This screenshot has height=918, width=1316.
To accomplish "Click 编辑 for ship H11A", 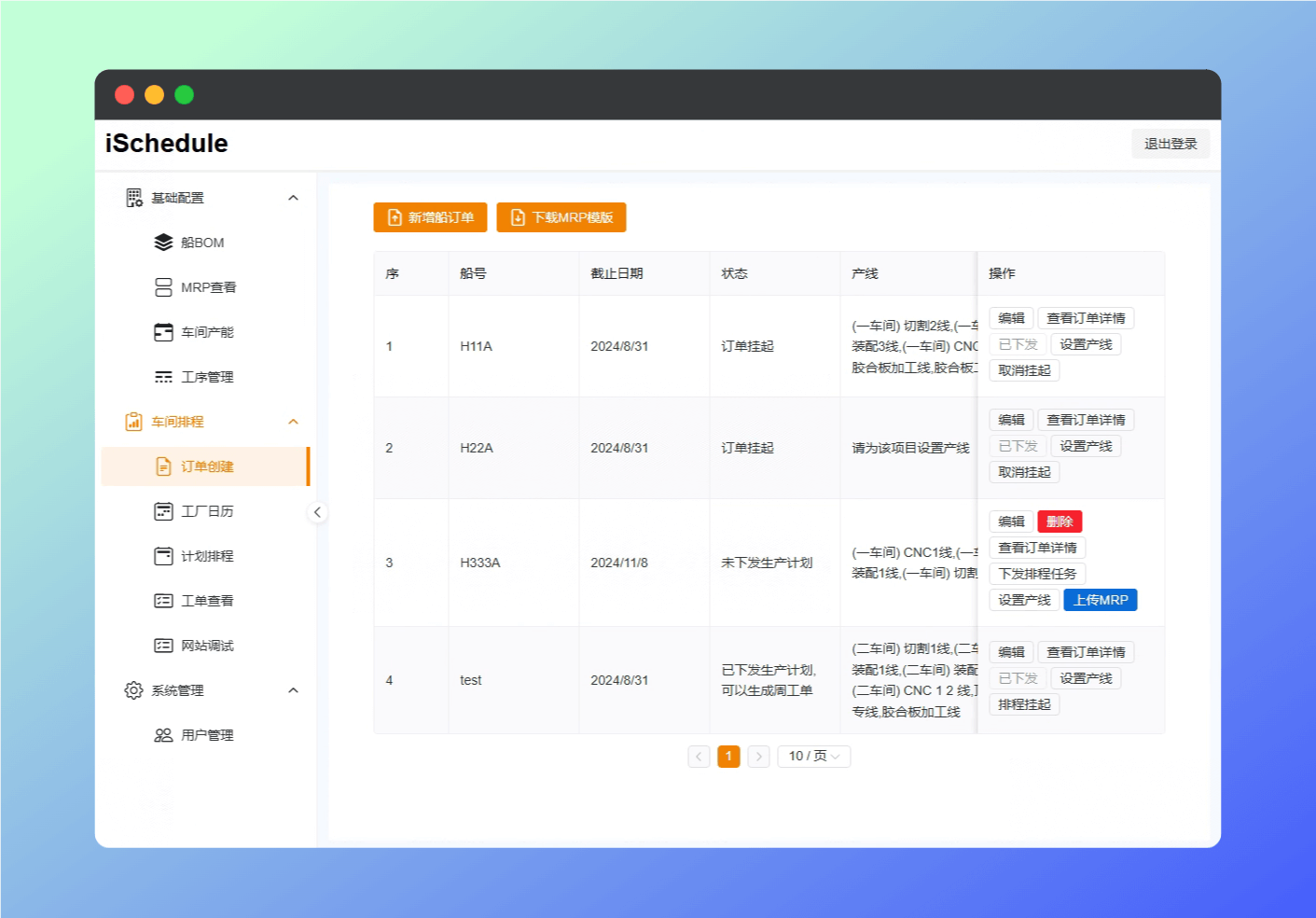I will [1011, 318].
